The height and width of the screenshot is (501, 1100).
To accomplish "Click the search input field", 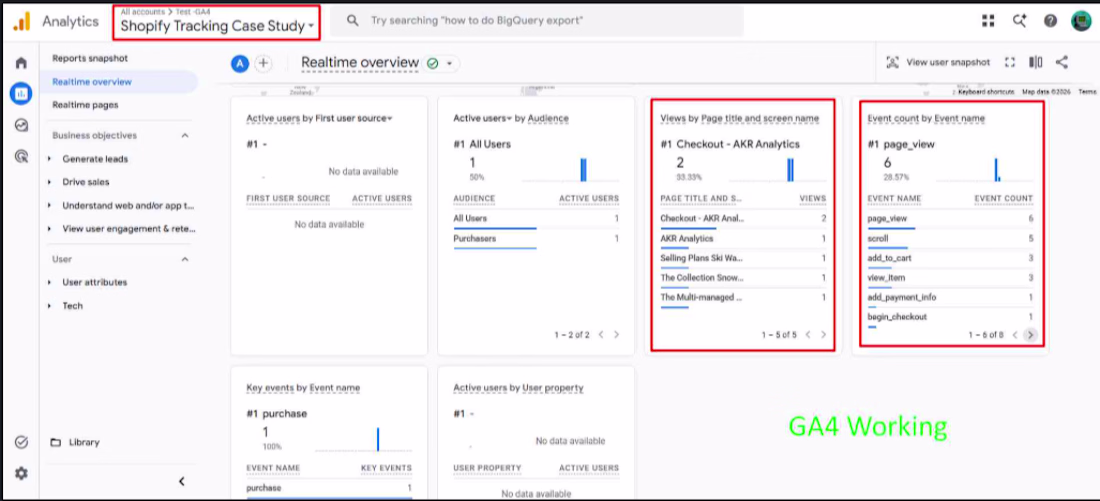I will click(x=536, y=21).
